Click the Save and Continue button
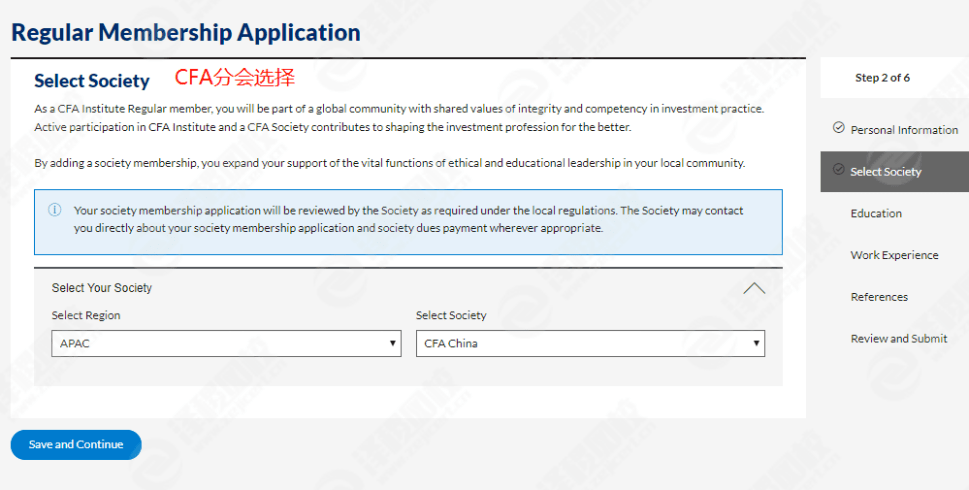The height and width of the screenshot is (490, 969). click(x=76, y=444)
